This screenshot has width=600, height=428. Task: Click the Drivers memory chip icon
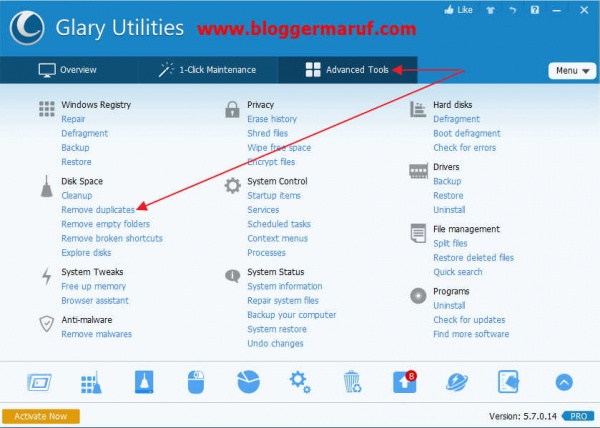tap(418, 171)
